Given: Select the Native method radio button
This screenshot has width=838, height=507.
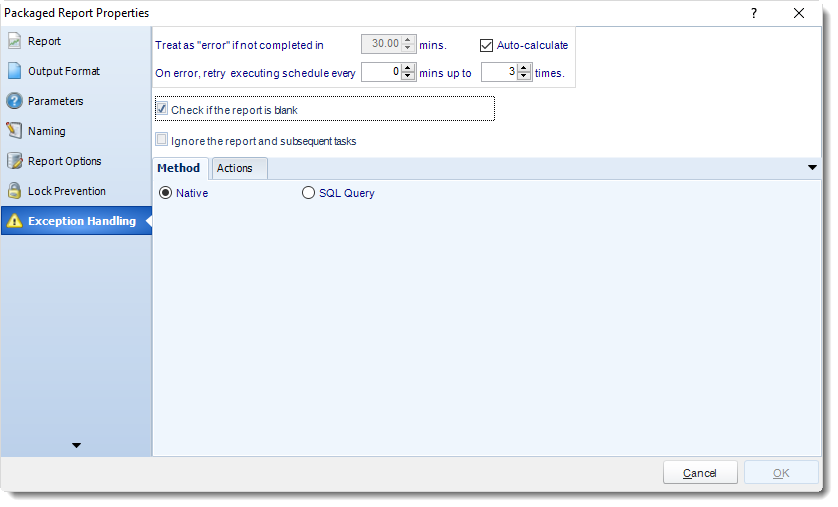Looking at the screenshot, I should click(166, 193).
